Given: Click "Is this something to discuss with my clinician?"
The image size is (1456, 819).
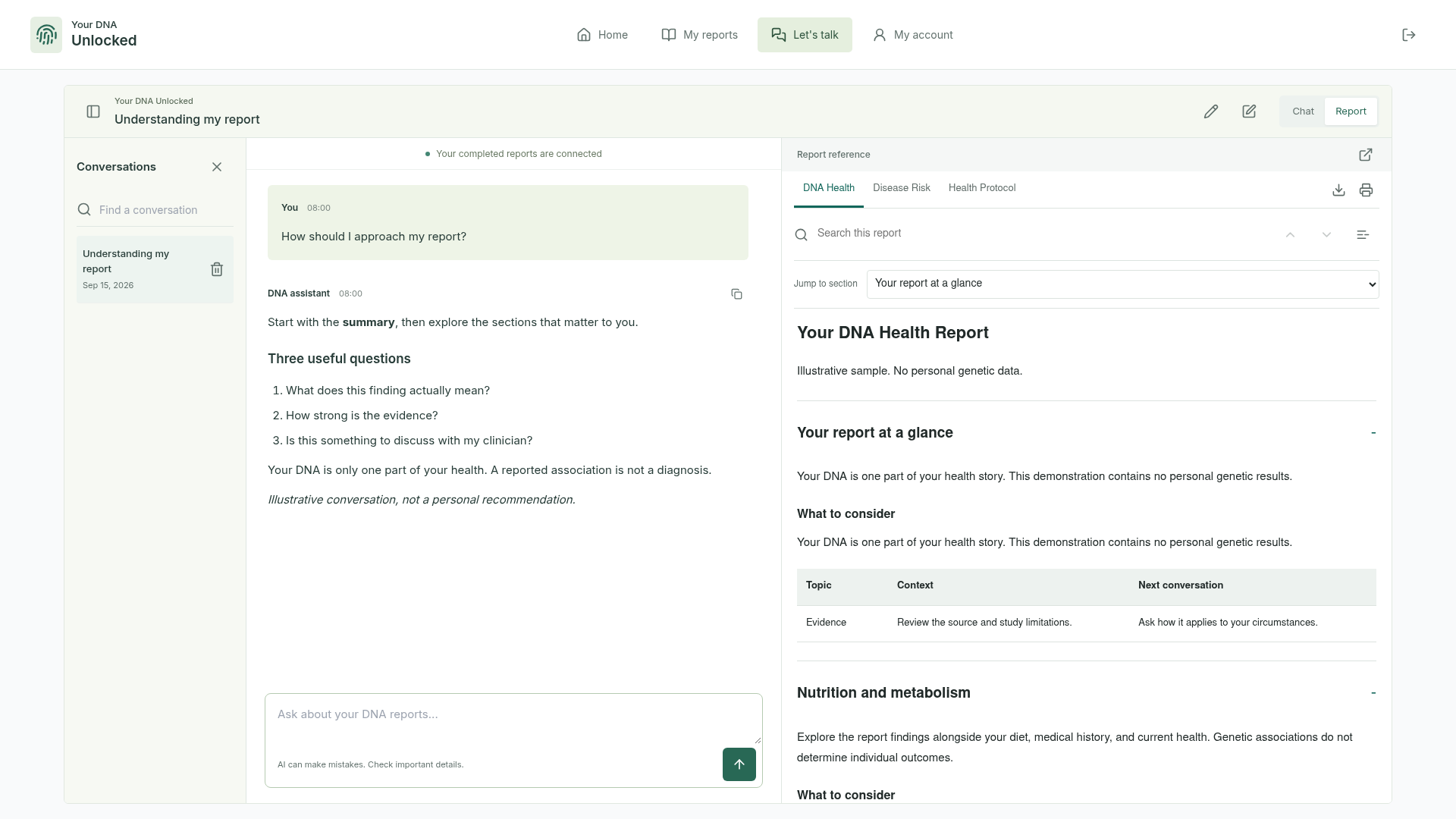Looking at the screenshot, I should tap(409, 441).
